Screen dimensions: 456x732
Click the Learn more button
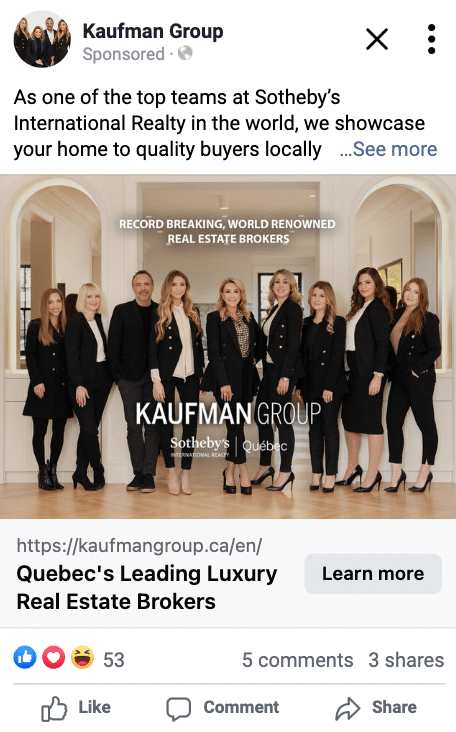(x=373, y=574)
